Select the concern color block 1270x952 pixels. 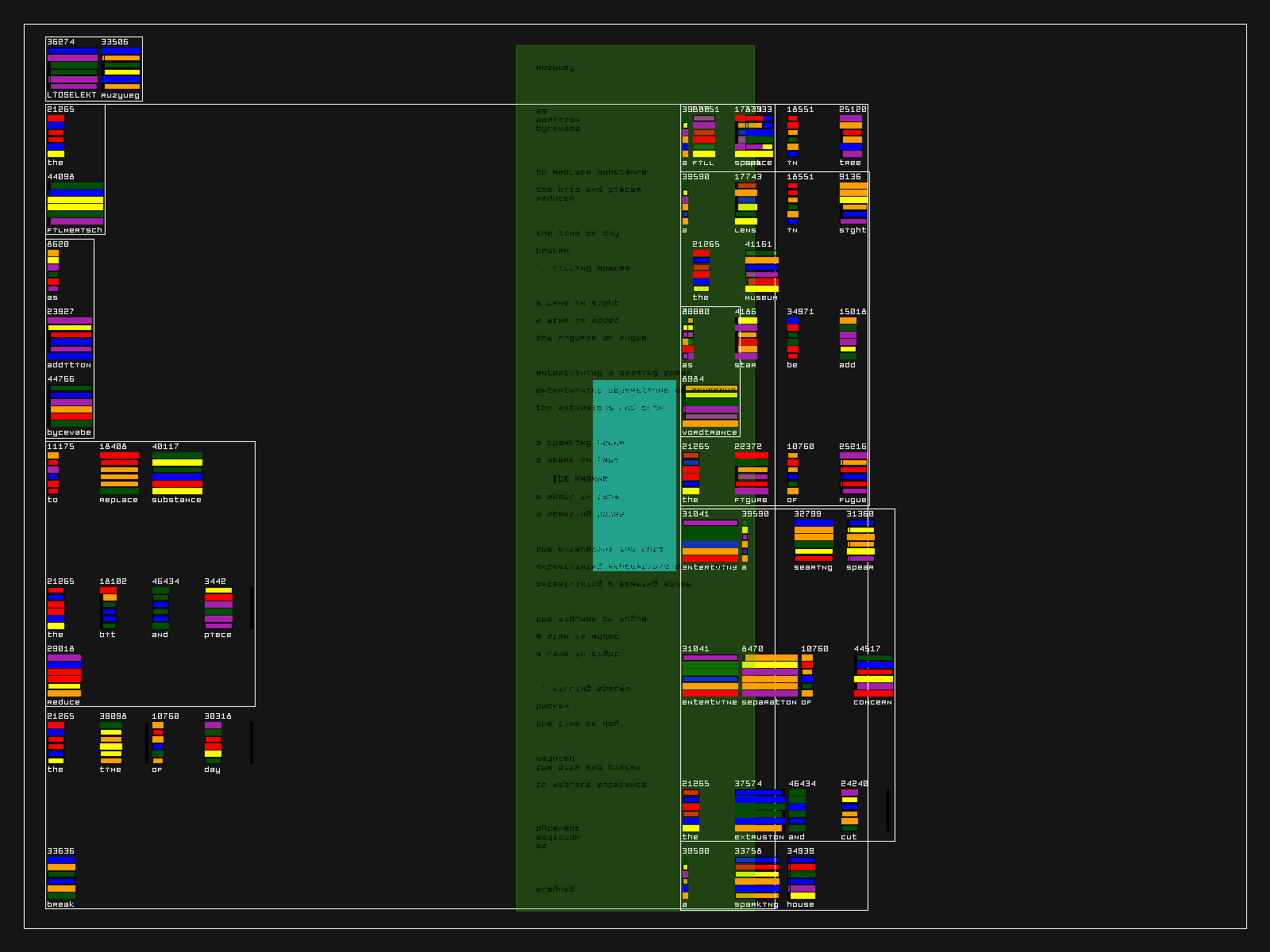tap(873, 676)
